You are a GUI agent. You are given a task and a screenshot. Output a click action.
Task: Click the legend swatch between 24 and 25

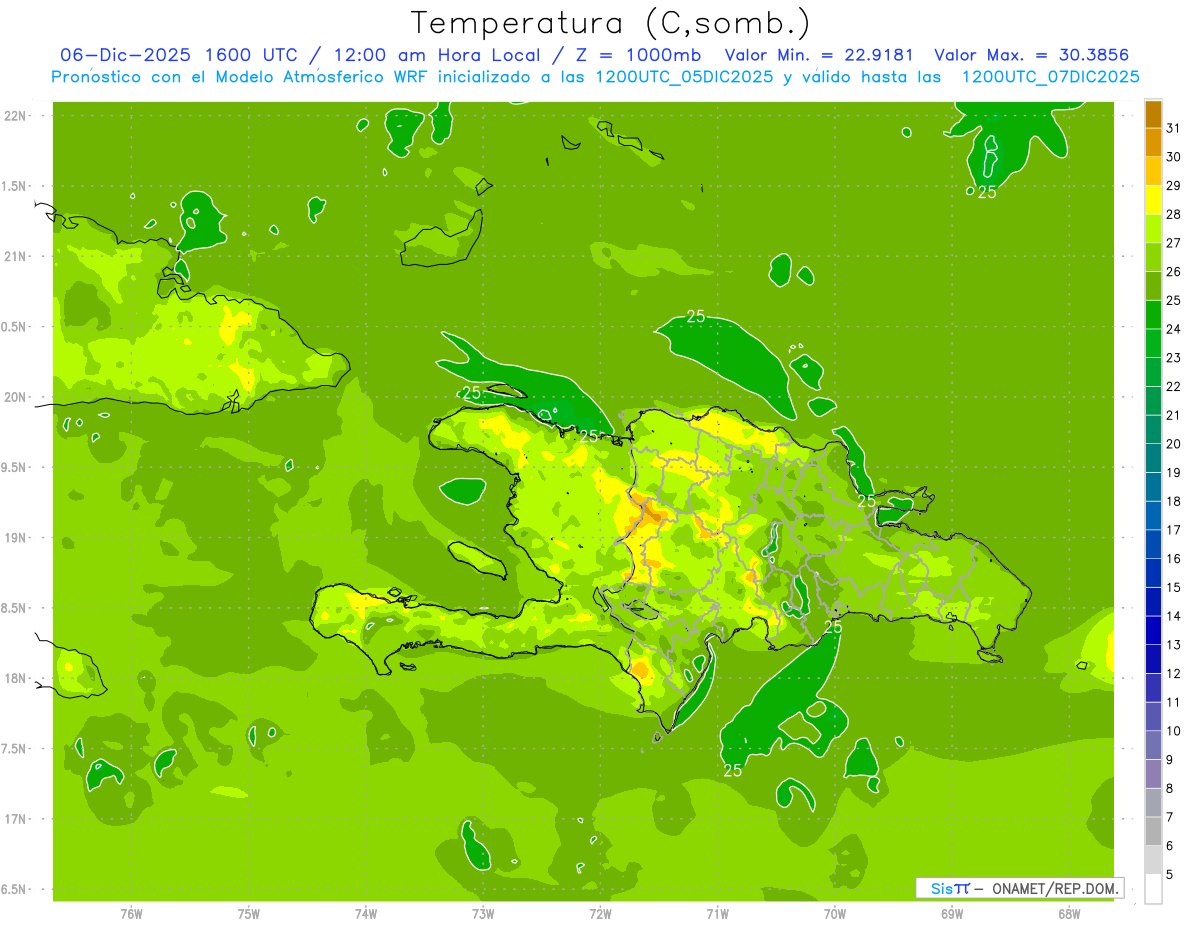(x=1153, y=315)
